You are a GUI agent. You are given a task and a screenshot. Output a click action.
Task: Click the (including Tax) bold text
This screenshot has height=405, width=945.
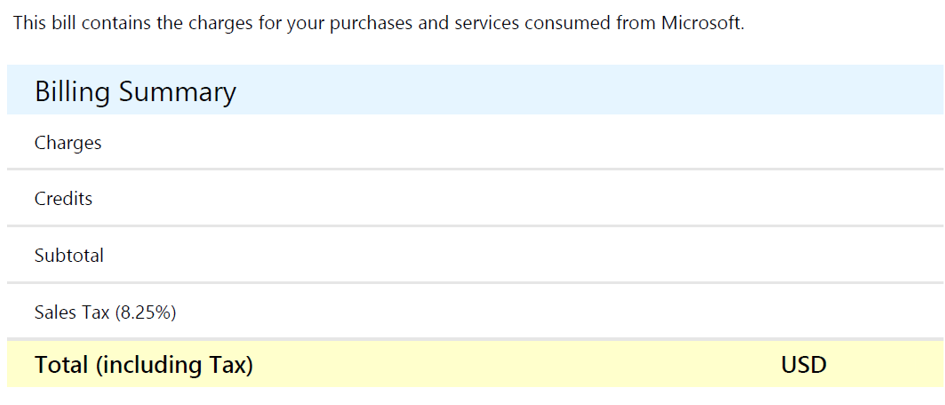[174, 366]
